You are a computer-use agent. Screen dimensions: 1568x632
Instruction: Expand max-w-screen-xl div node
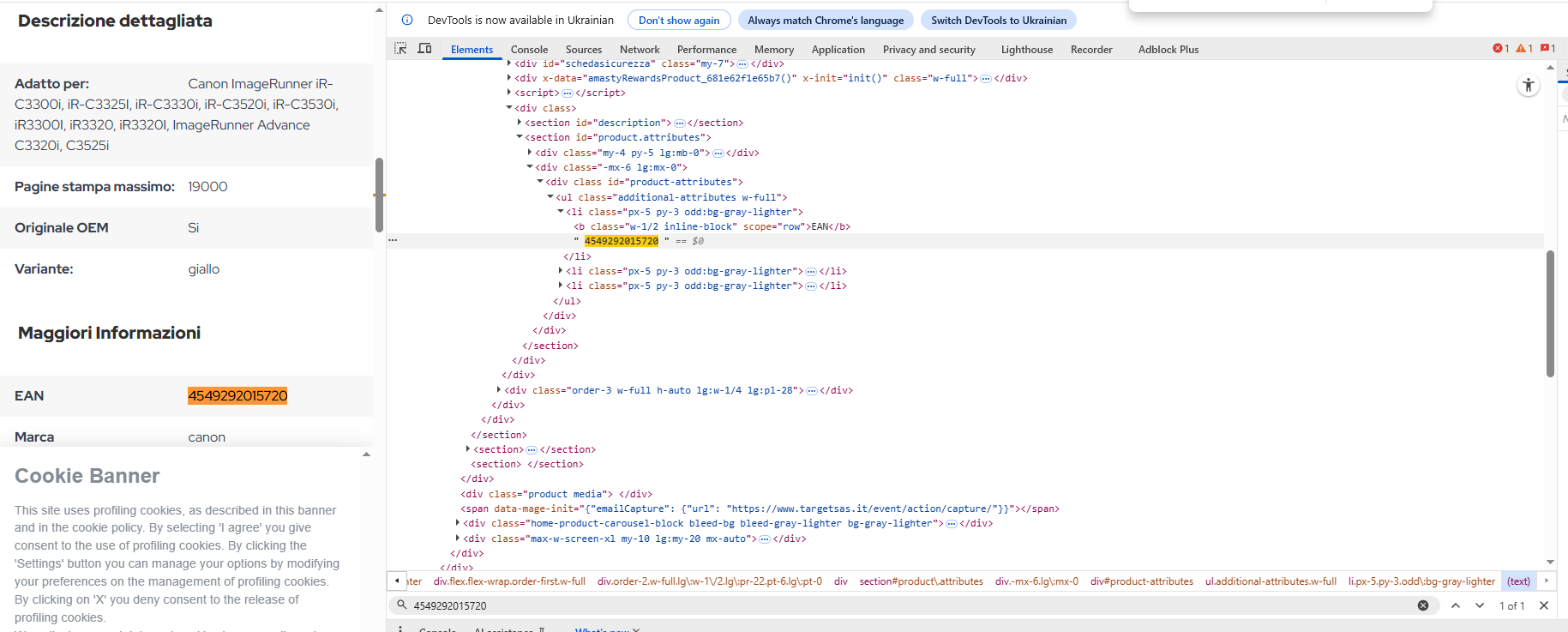[458, 539]
